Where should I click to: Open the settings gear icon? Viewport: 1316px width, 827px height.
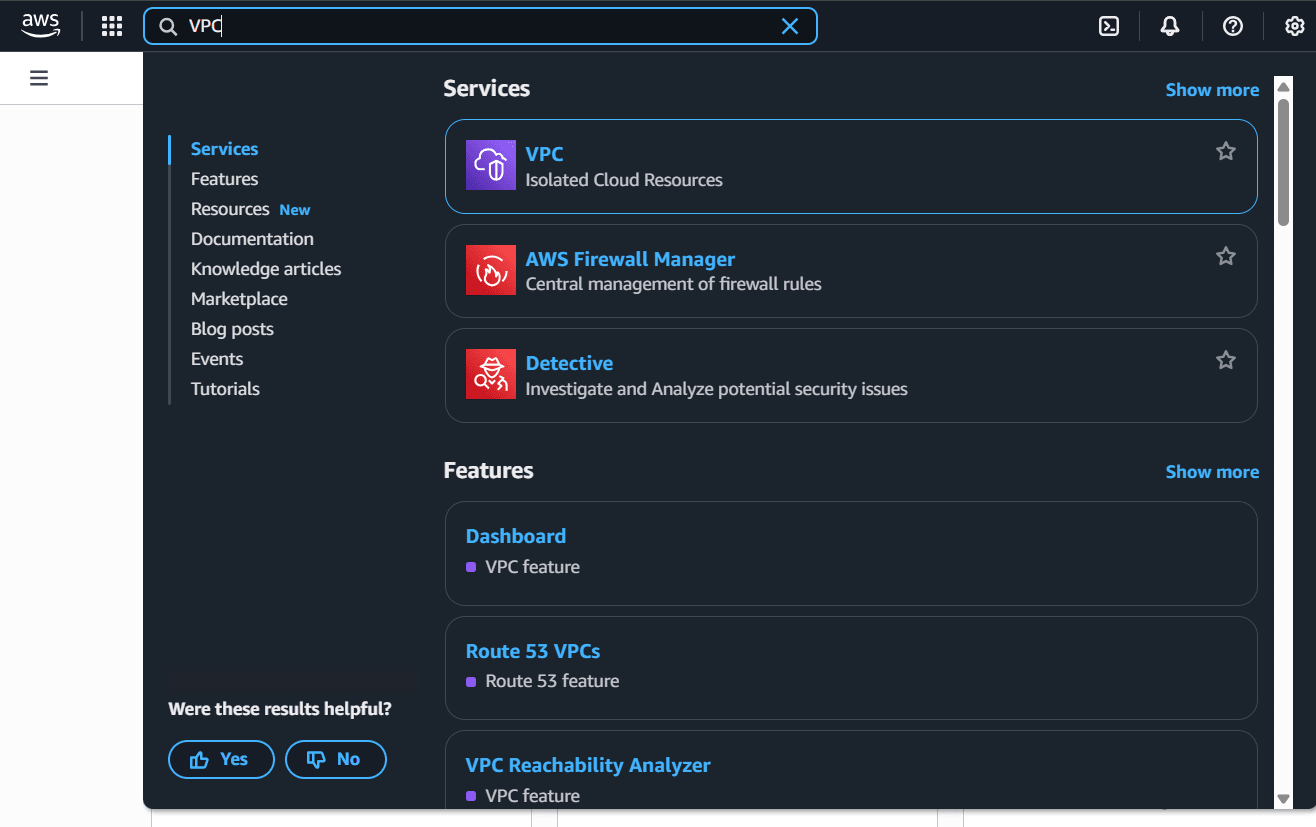1294,26
